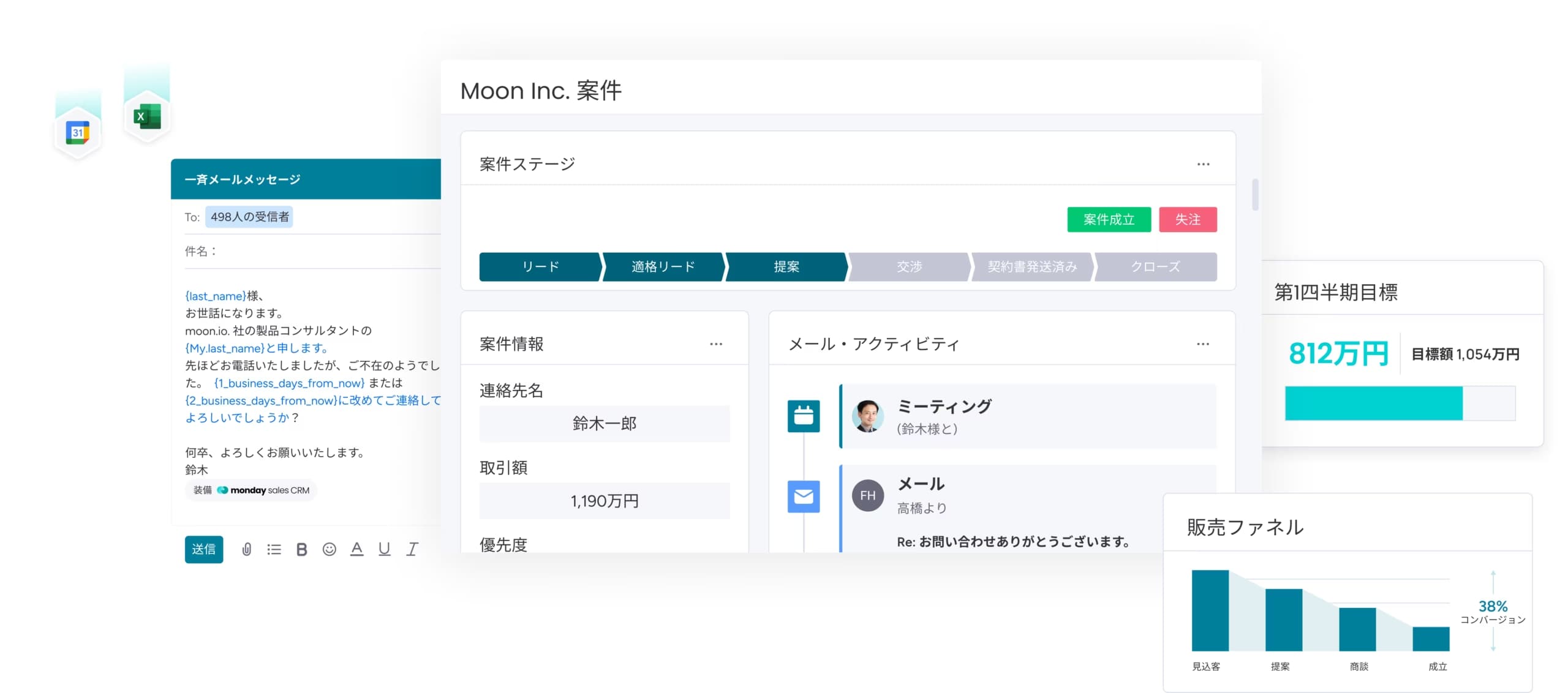This screenshot has height=693, width=1568.
Task: Change the text color in email
Action: click(356, 549)
